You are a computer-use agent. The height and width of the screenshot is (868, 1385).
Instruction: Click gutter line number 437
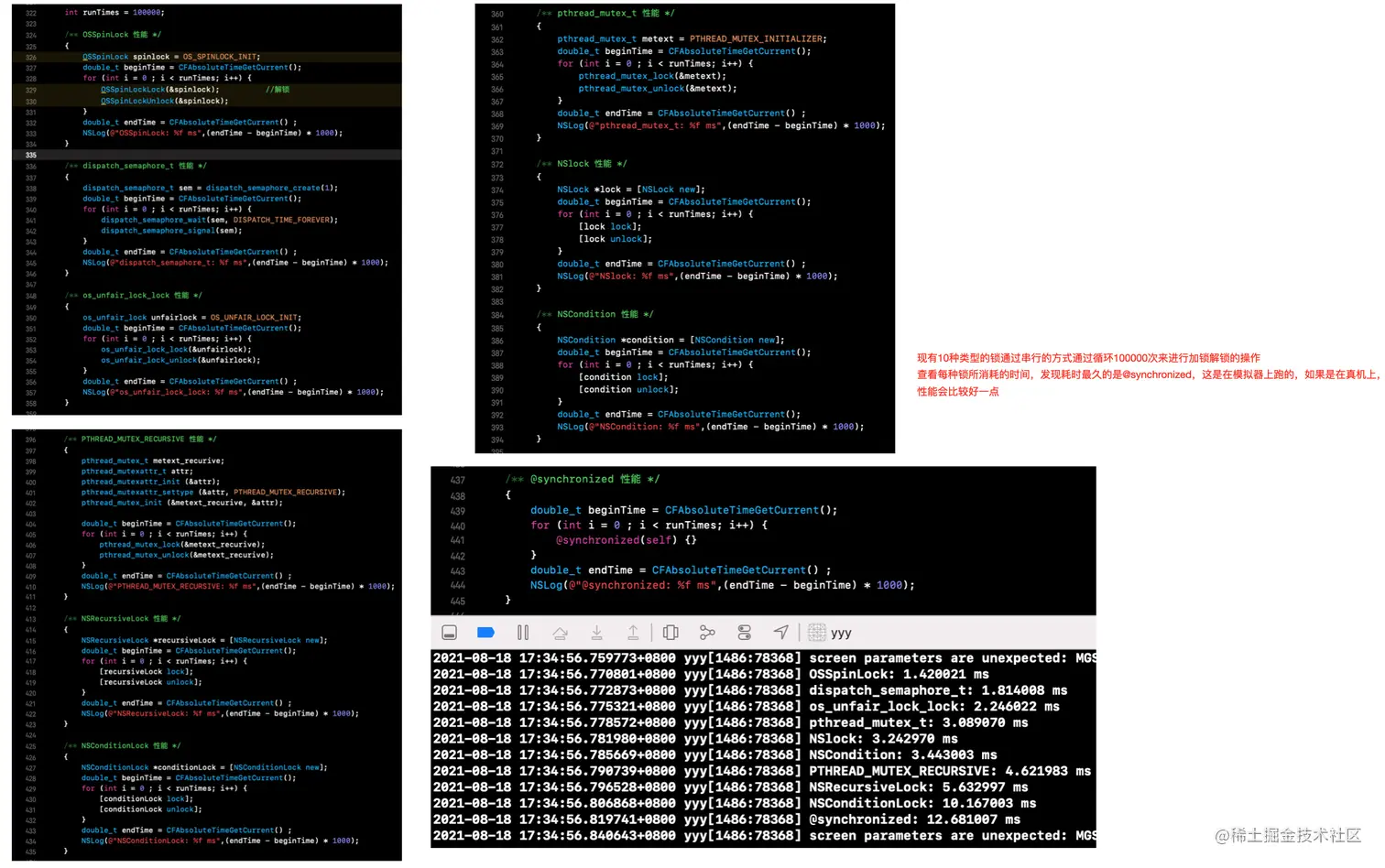click(x=458, y=481)
